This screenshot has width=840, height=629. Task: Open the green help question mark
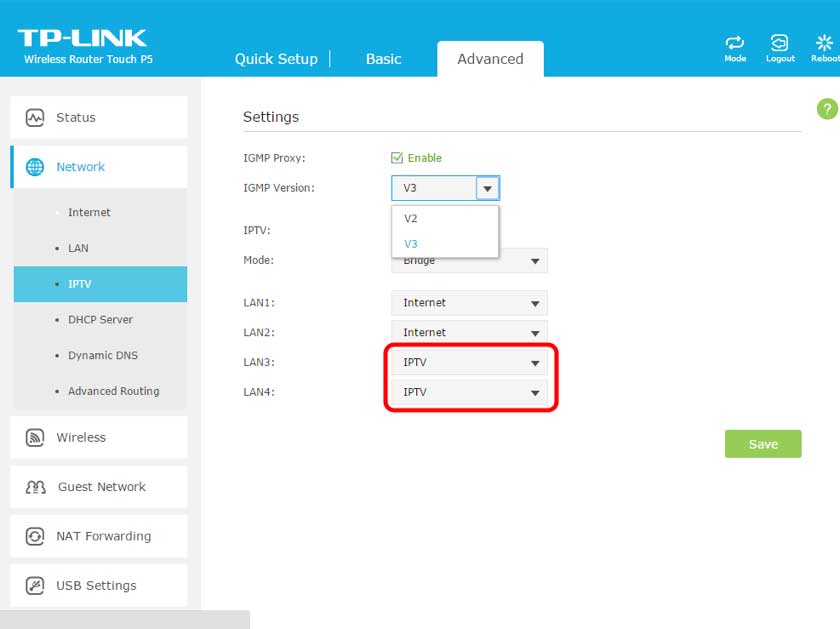click(826, 109)
